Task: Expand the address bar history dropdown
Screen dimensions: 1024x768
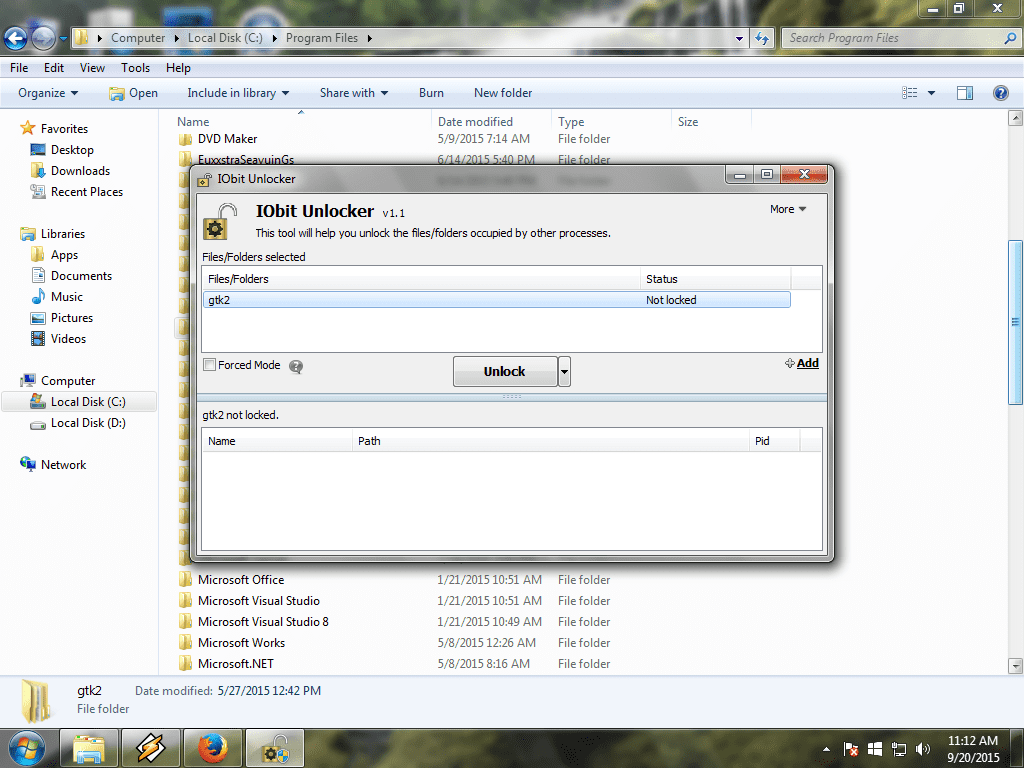Action: click(739, 39)
